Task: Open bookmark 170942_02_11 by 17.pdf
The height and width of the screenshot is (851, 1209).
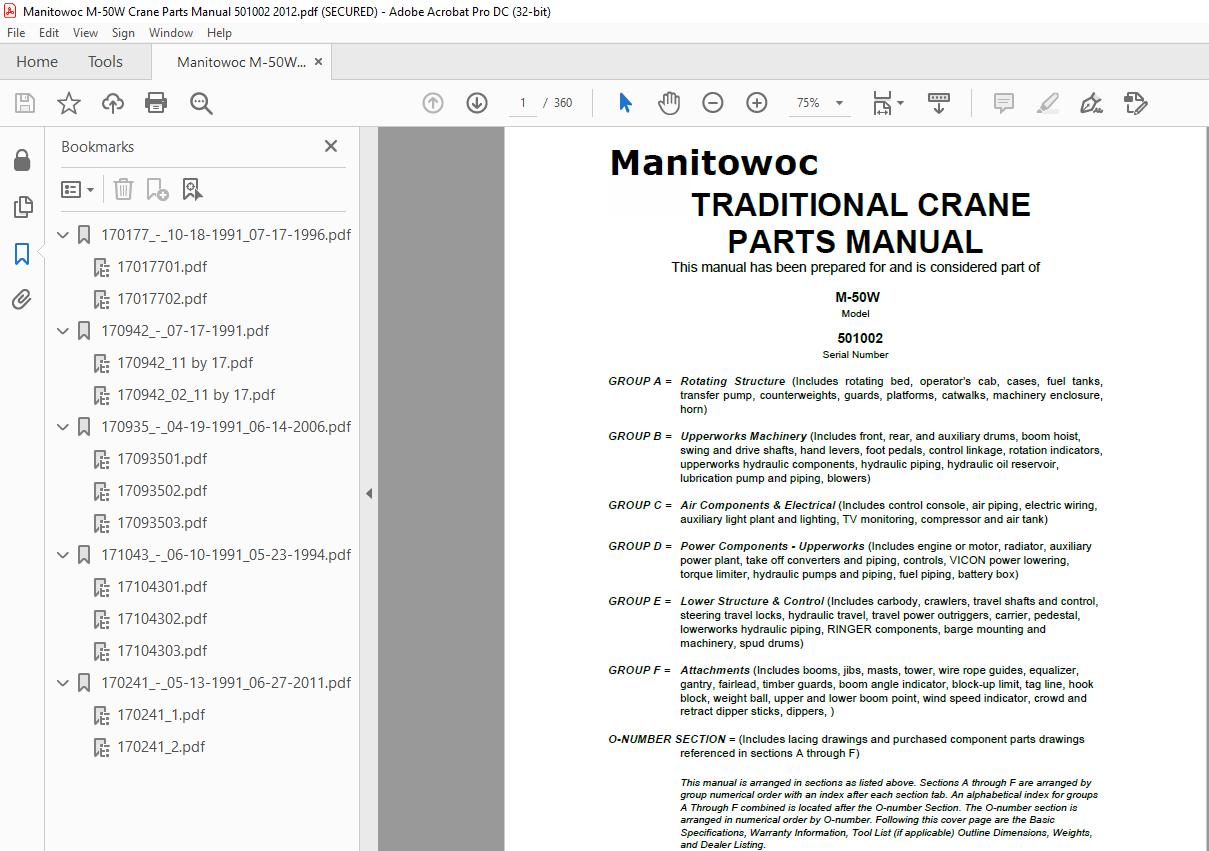Action: pyautogui.click(x=196, y=395)
